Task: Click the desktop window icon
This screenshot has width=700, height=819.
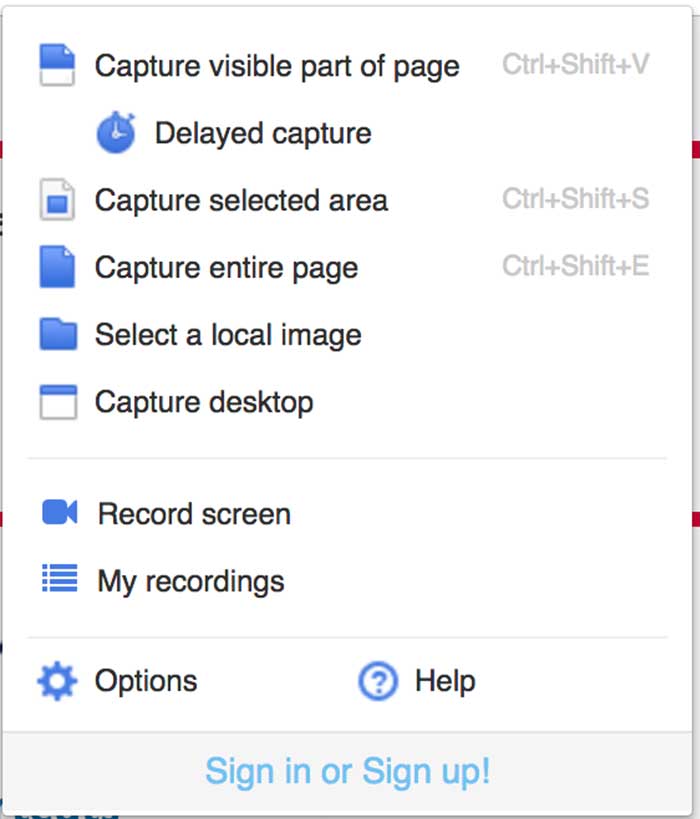Action: pyautogui.click(x=59, y=402)
